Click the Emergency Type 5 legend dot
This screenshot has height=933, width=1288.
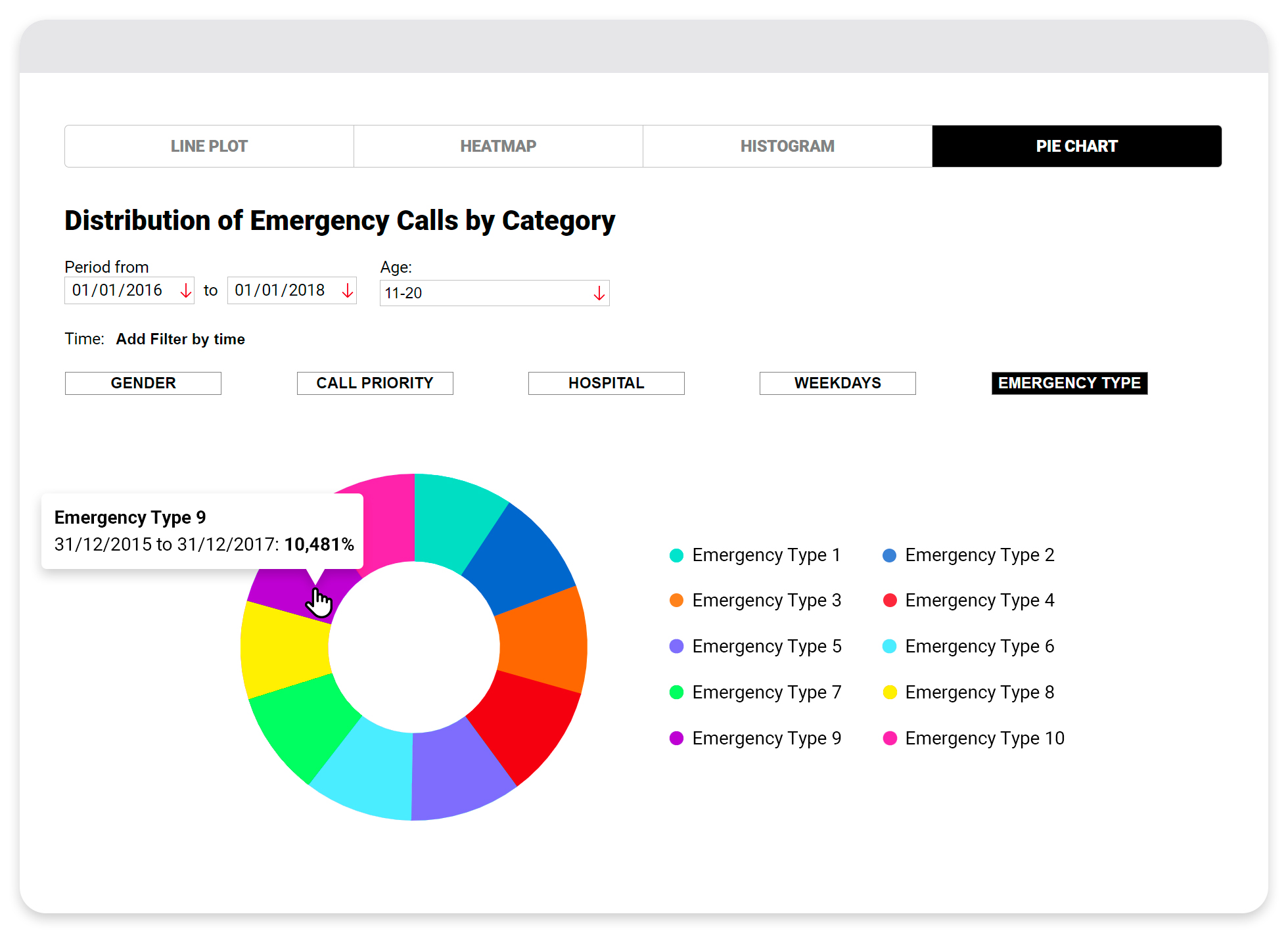tap(676, 647)
